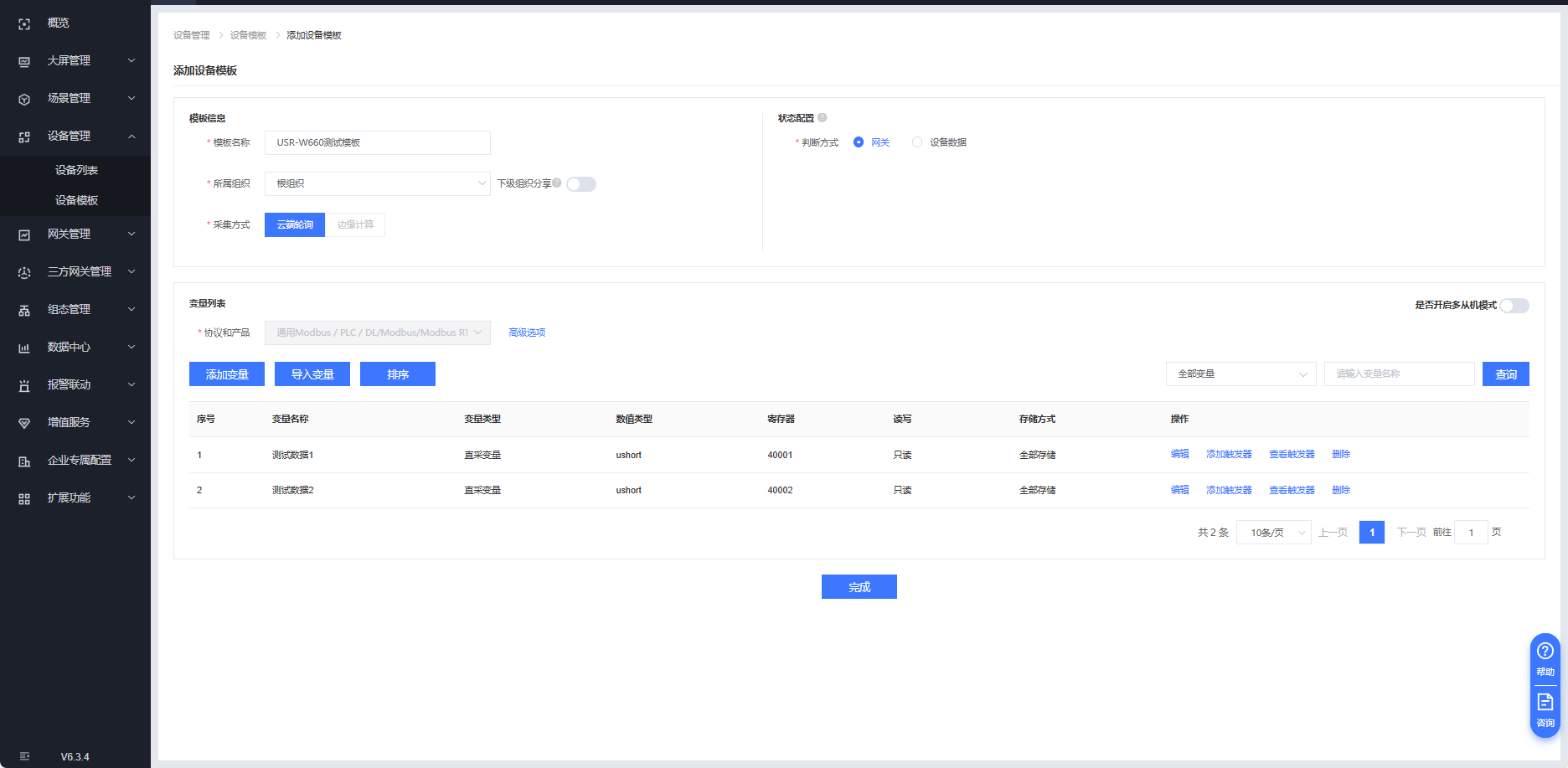Screen dimensions: 1568x768
Task: Click the 报警联动 alarm icon
Action: (x=24, y=386)
